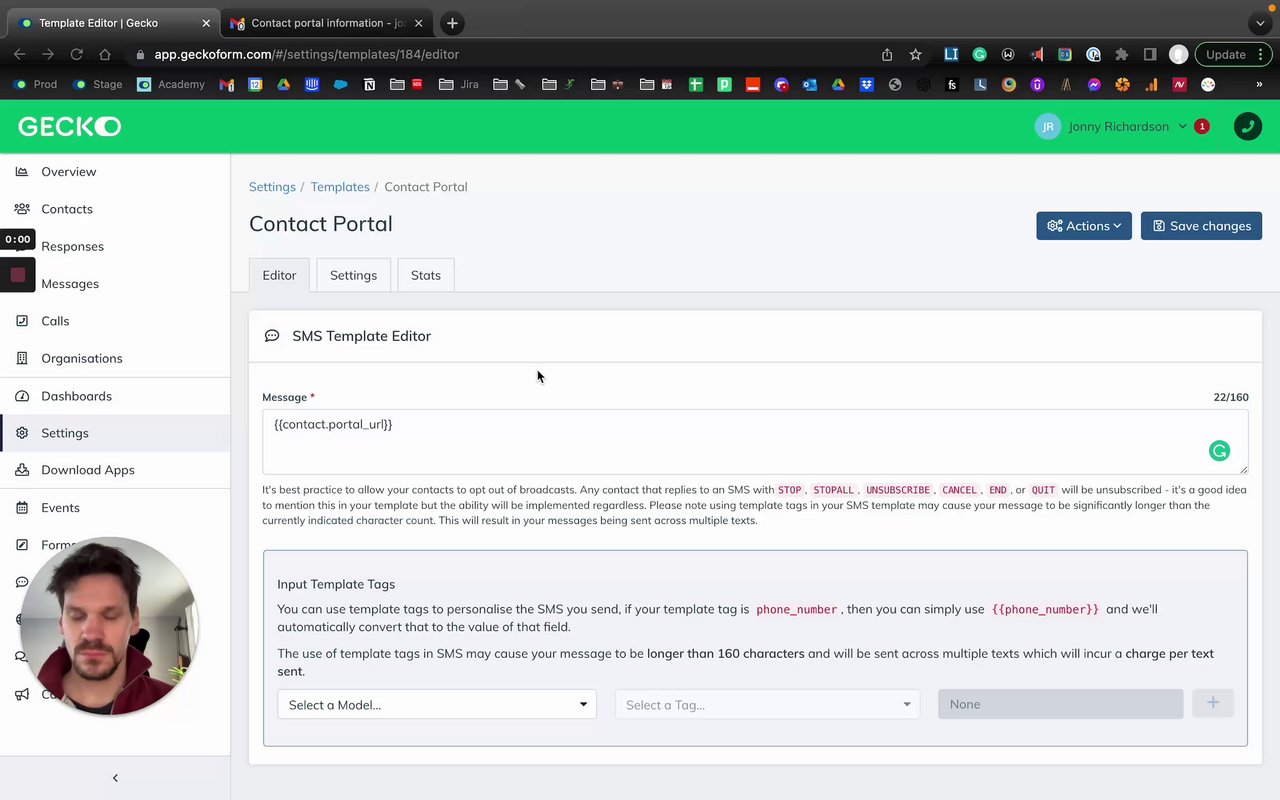Open the Actions dropdown menu
The image size is (1280, 800).
pyautogui.click(x=1084, y=226)
